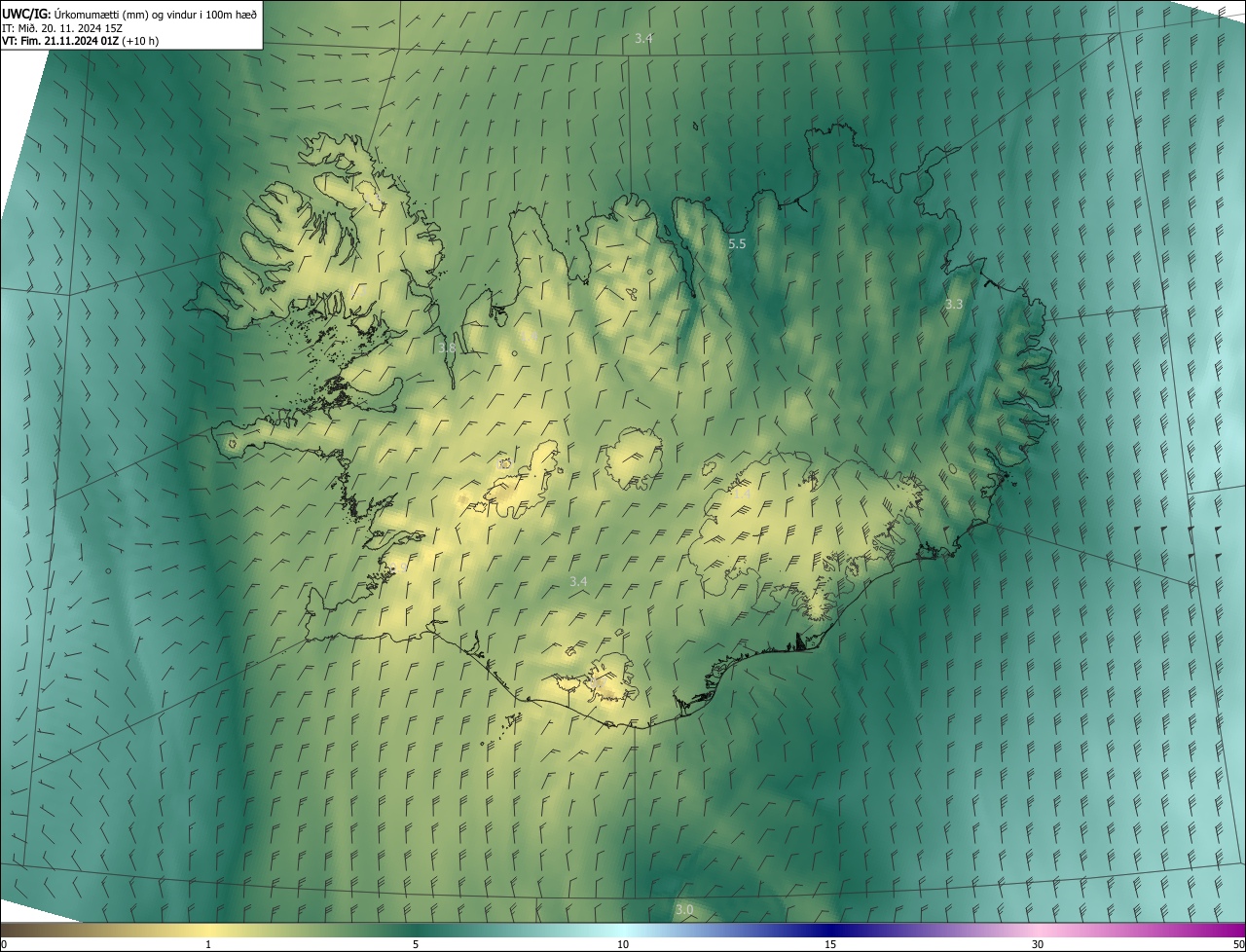
Task: Click the "3.3" value label on the map
Action: (x=954, y=304)
